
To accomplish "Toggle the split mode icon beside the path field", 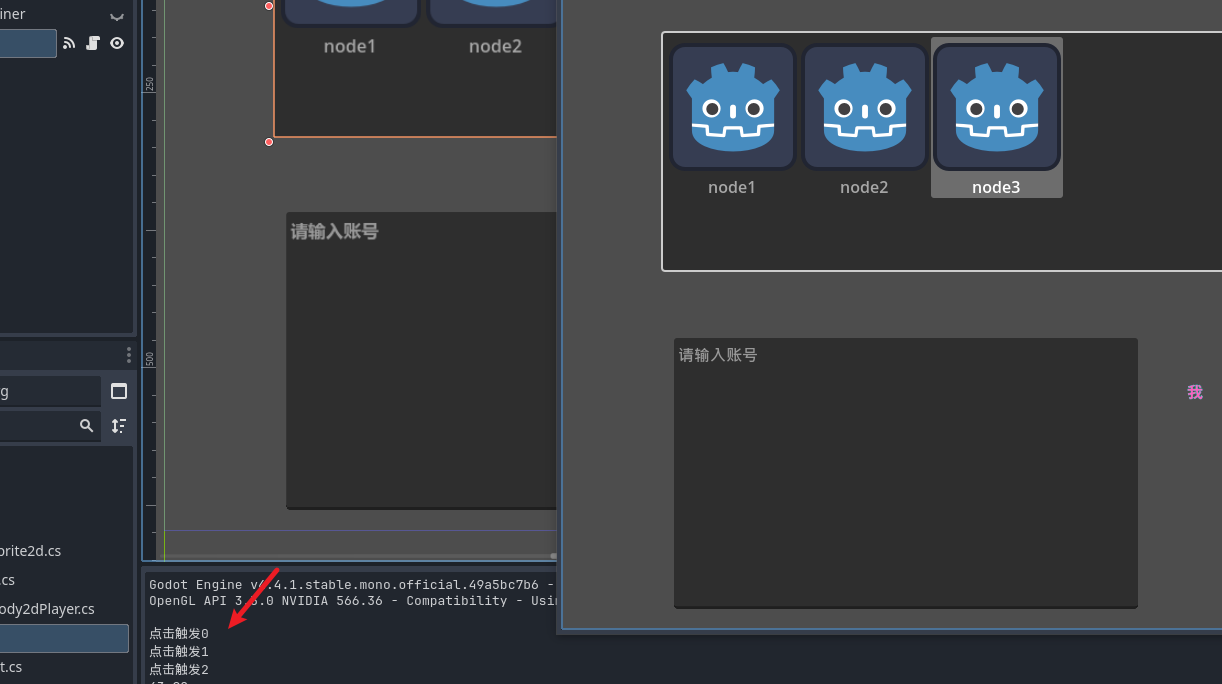I will point(119,391).
